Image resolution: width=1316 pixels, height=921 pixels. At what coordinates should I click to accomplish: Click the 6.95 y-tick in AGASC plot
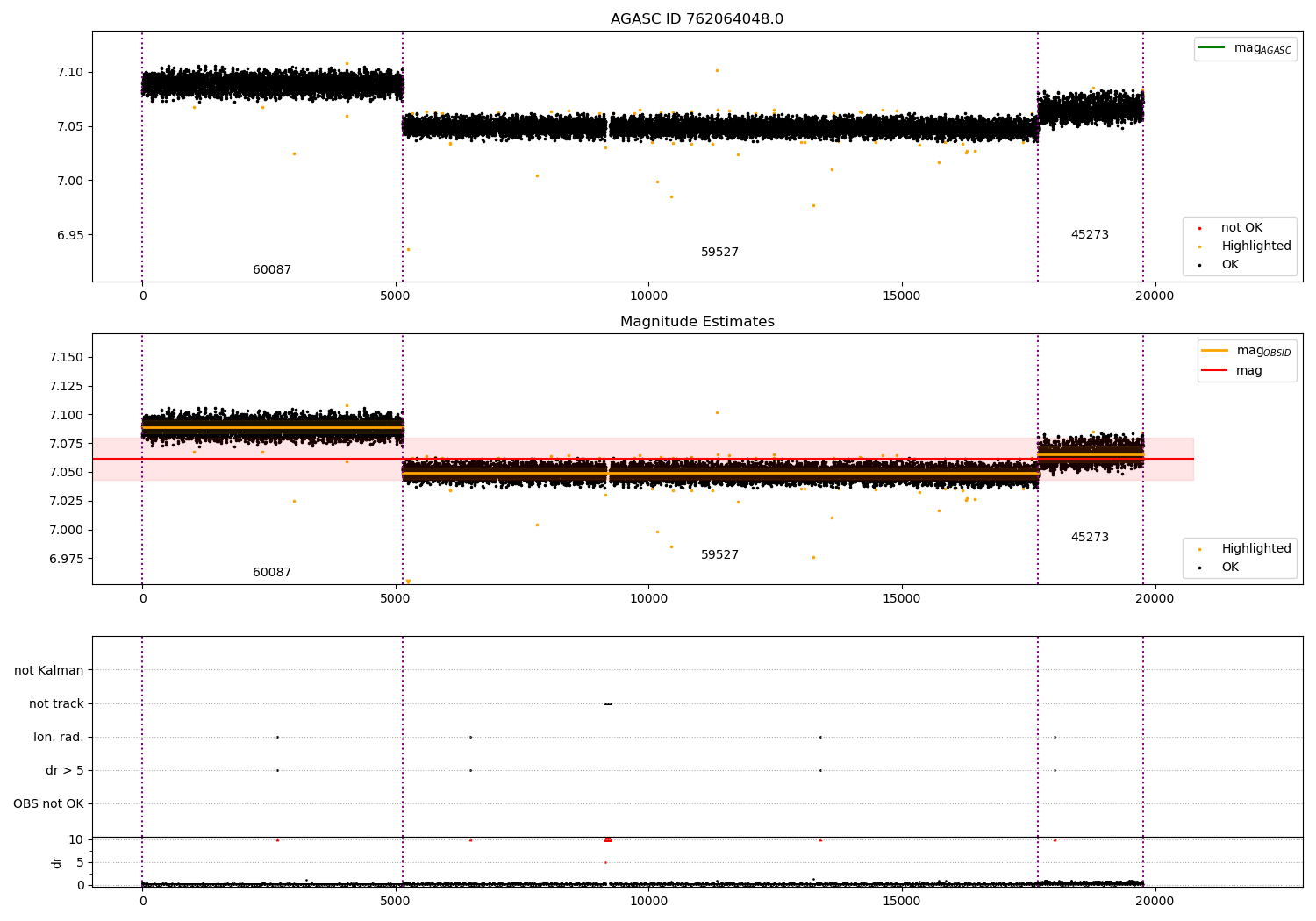pyautogui.click(x=70, y=235)
